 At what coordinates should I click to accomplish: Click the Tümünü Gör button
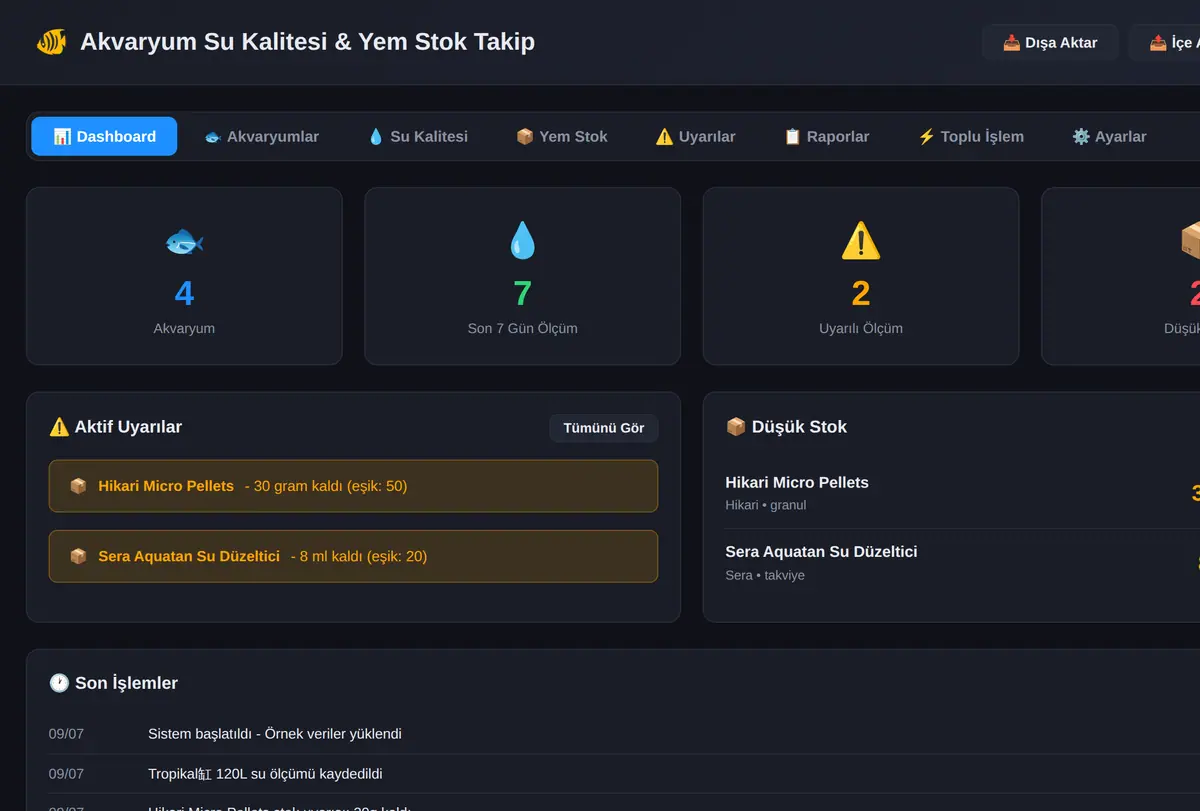coord(604,428)
